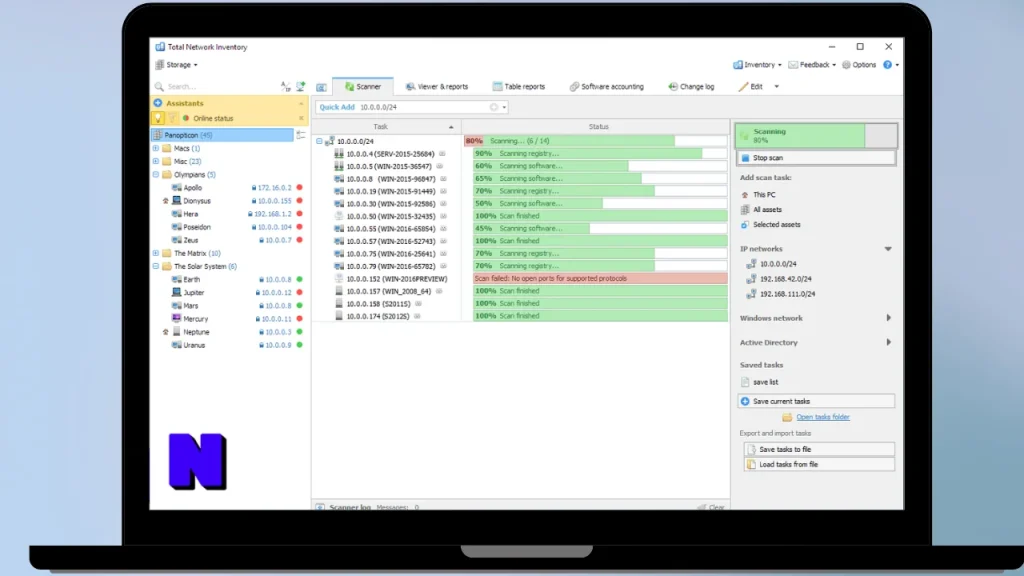Click Clear in the Scanner log

711,507
